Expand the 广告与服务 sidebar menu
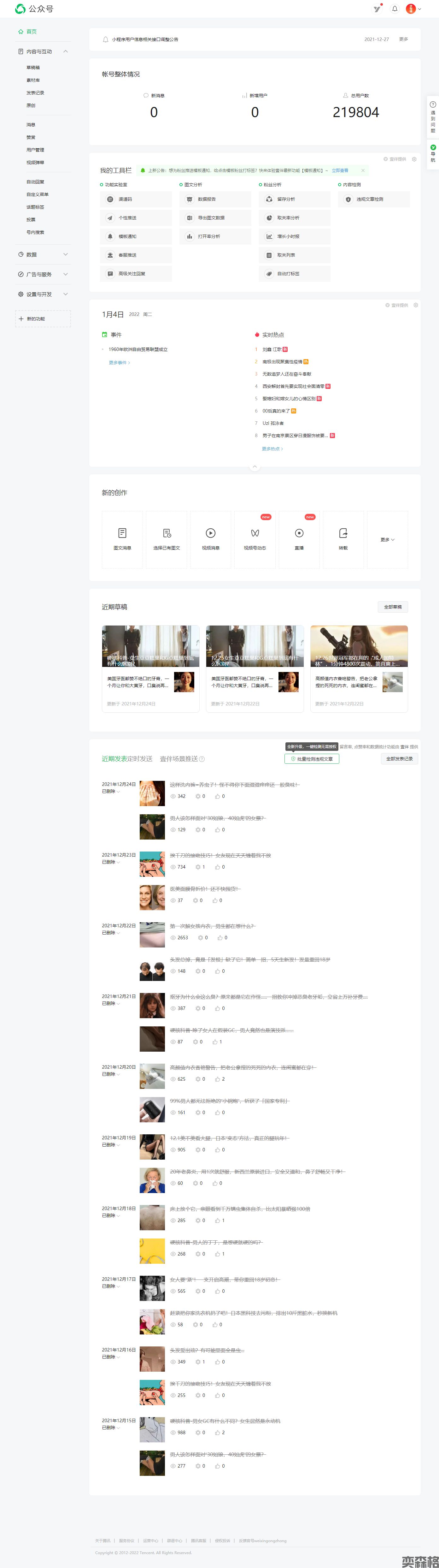This screenshot has height=1568, width=439. 66,275
